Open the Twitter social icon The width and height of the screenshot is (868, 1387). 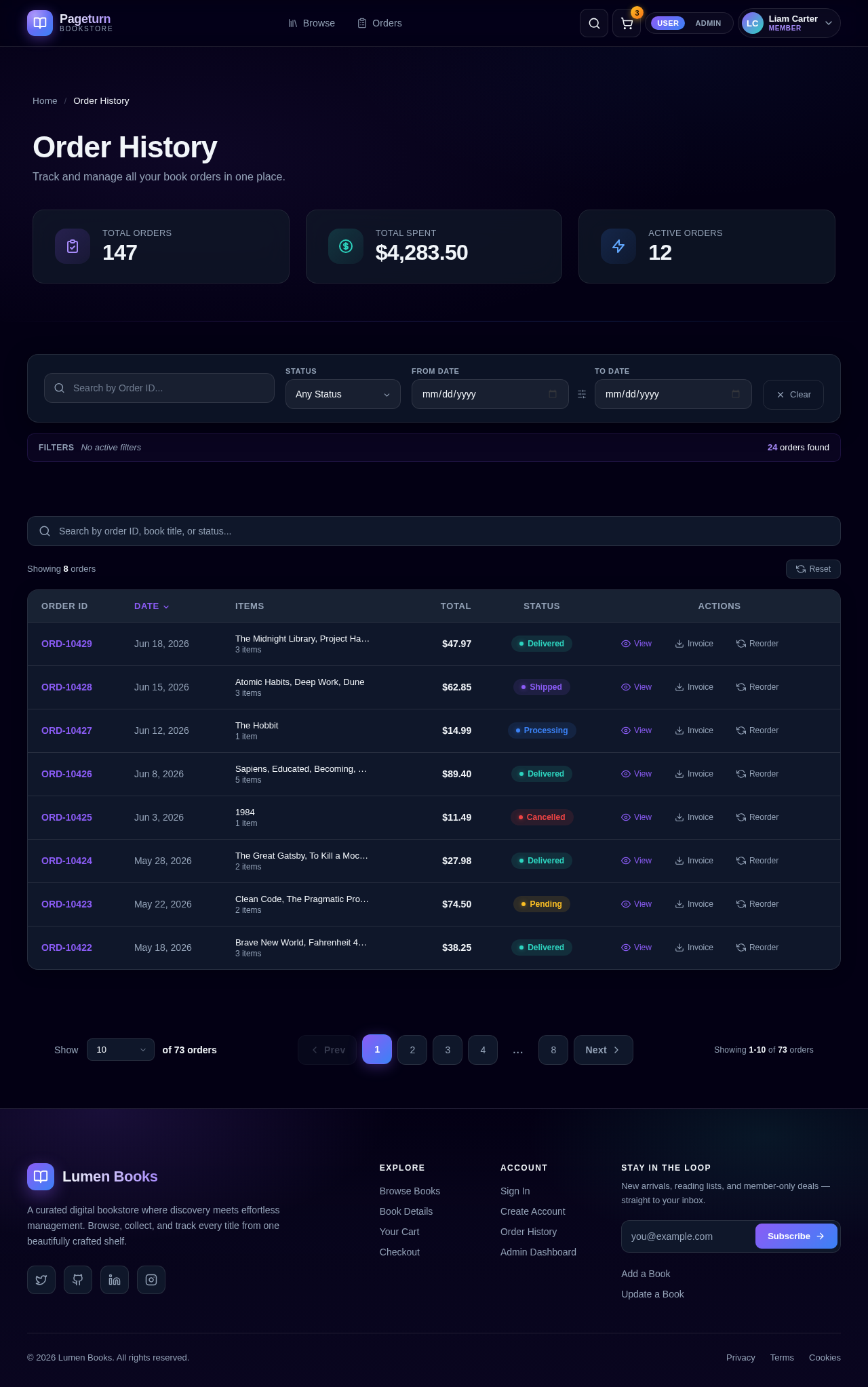(41, 1280)
